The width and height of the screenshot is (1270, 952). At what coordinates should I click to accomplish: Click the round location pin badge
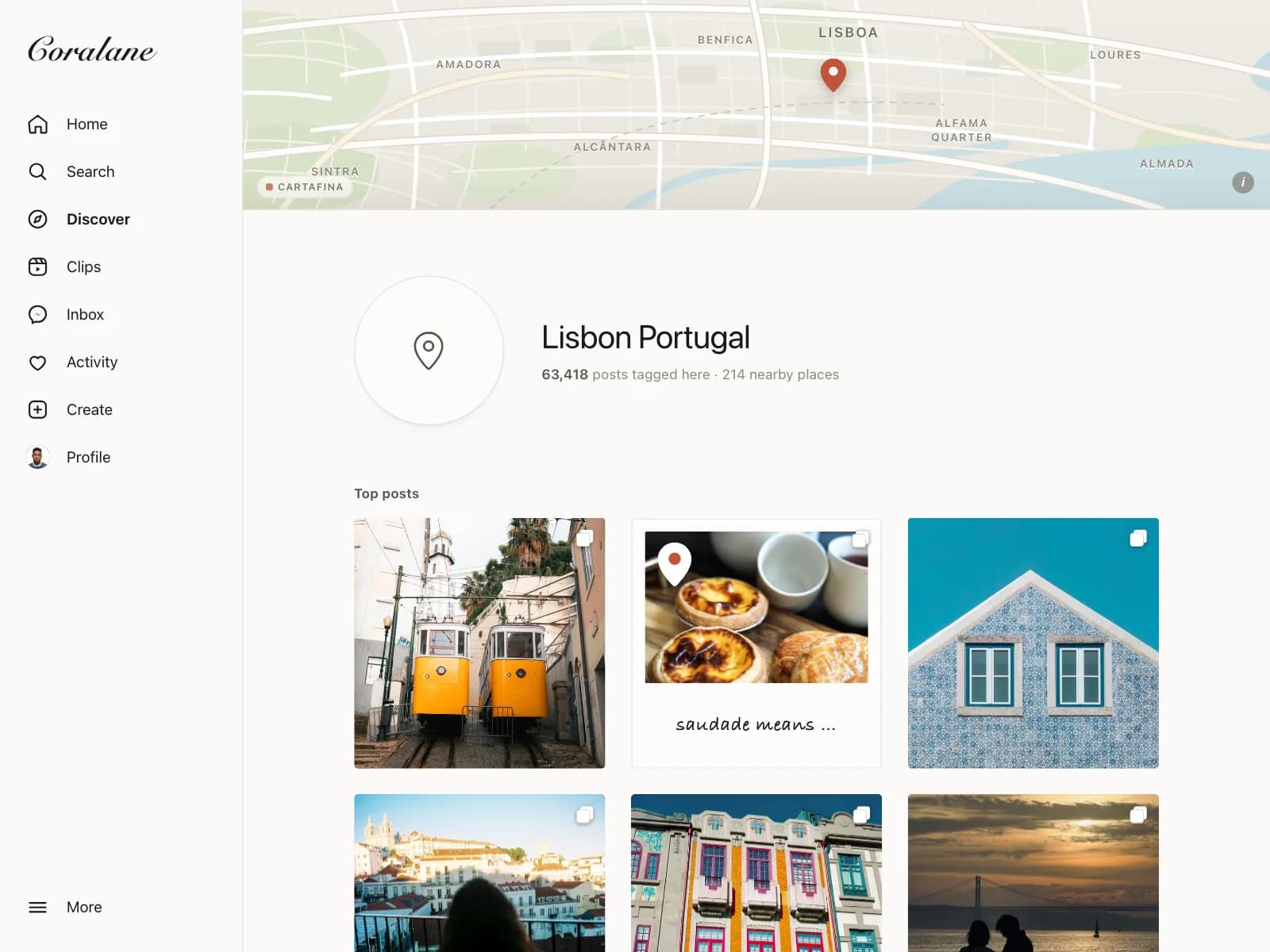pyautogui.click(x=429, y=350)
